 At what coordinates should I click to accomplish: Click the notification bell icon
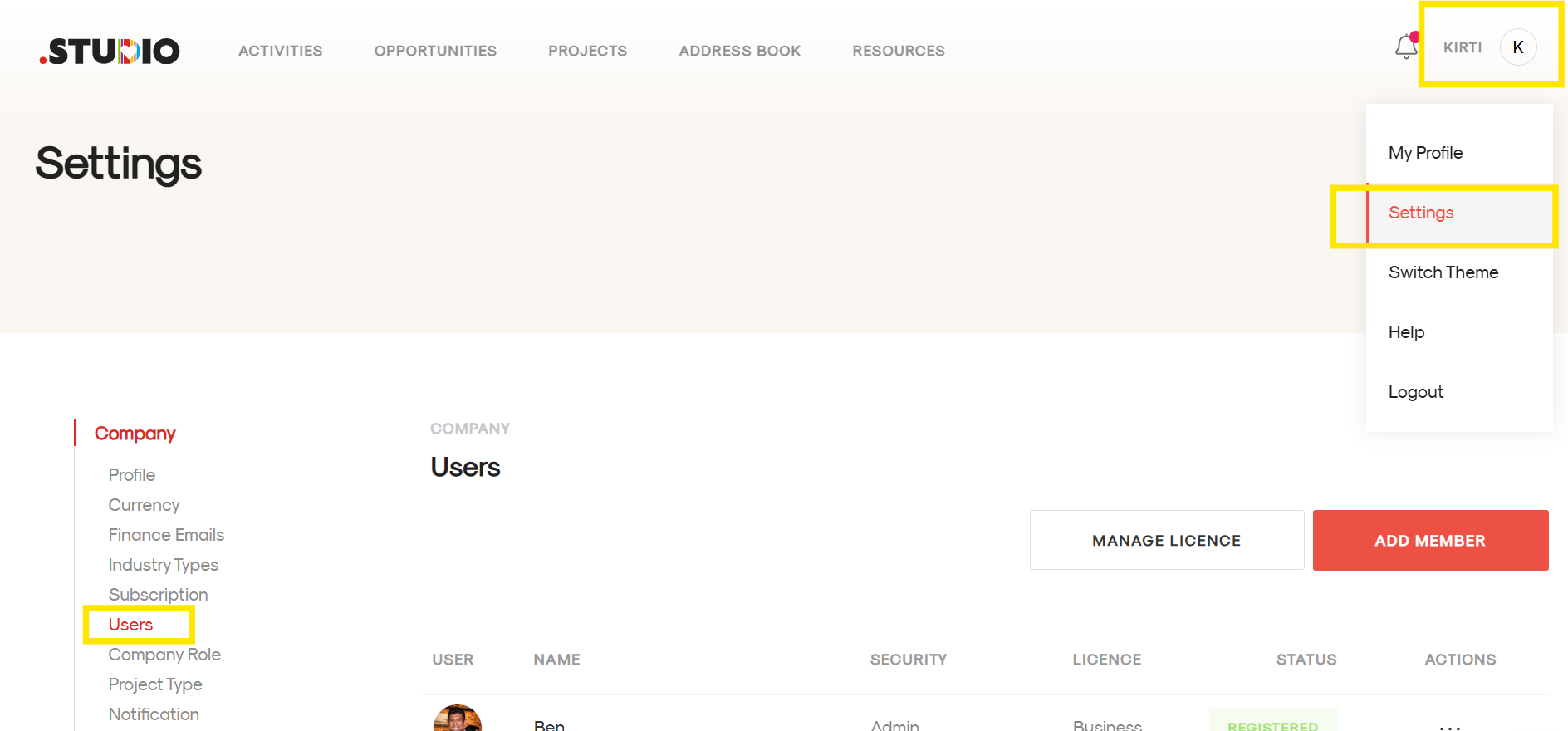click(x=1405, y=47)
